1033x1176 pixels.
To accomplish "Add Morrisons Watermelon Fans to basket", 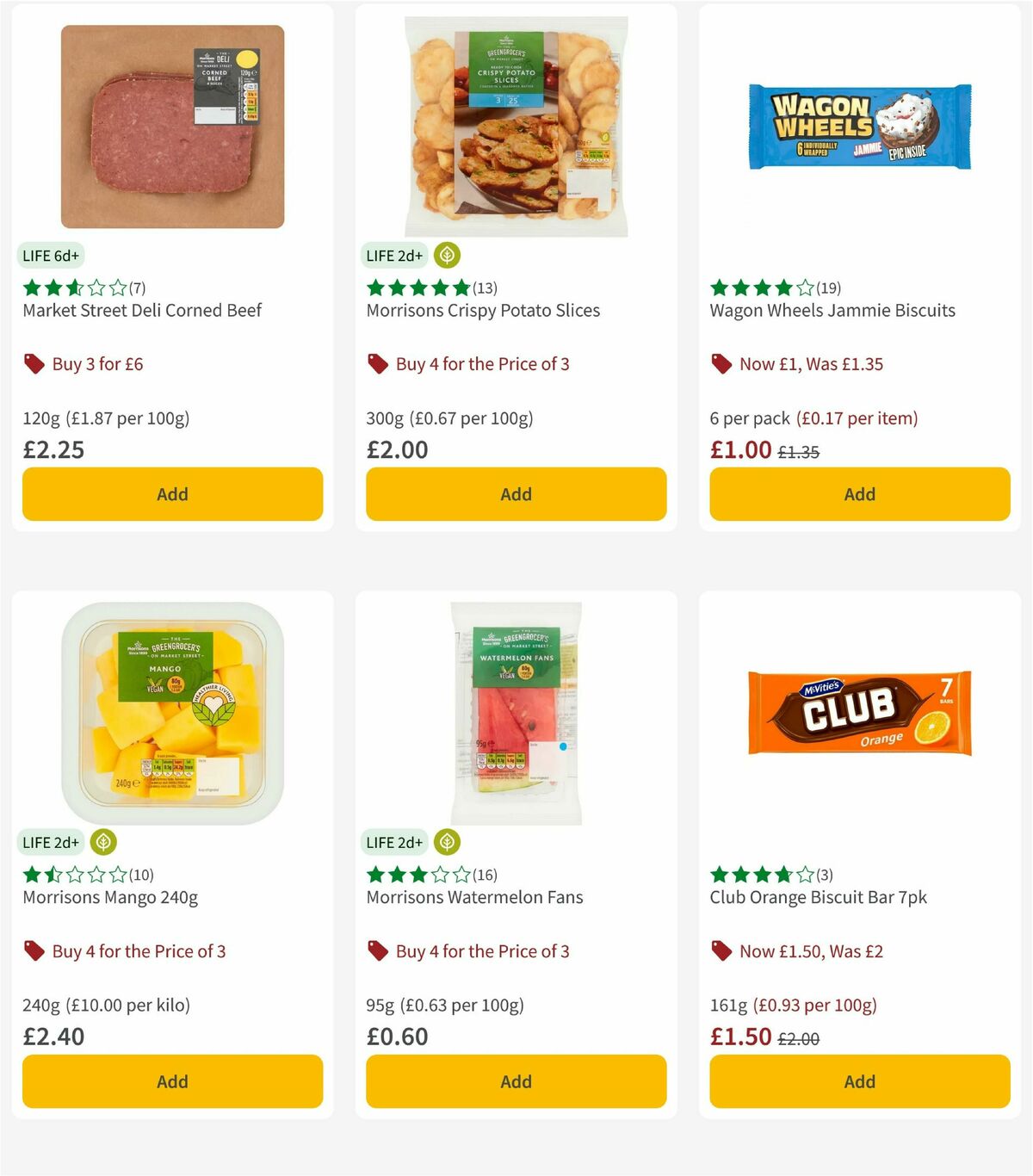I will tap(515, 1080).
